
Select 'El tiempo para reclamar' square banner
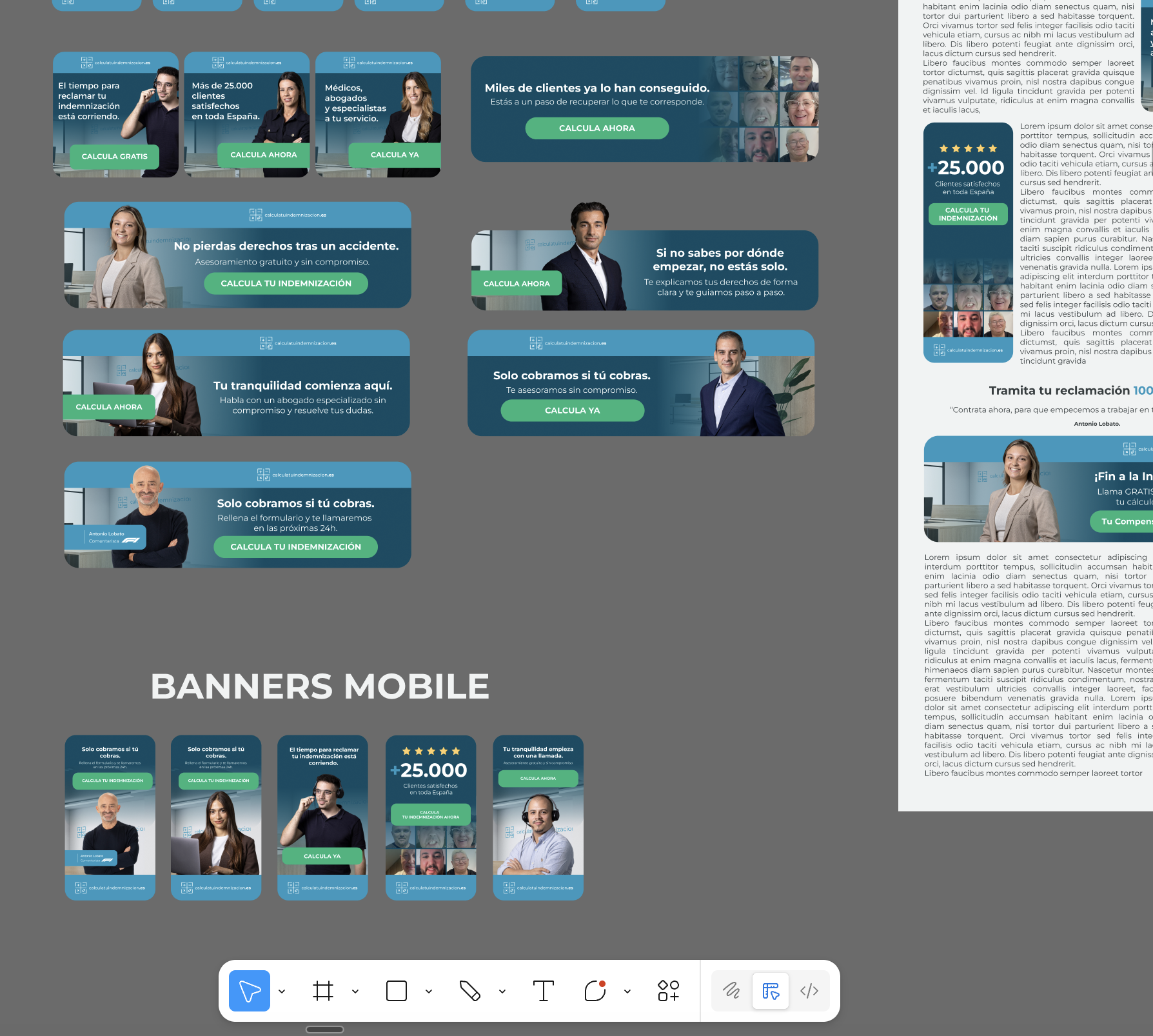click(115, 115)
